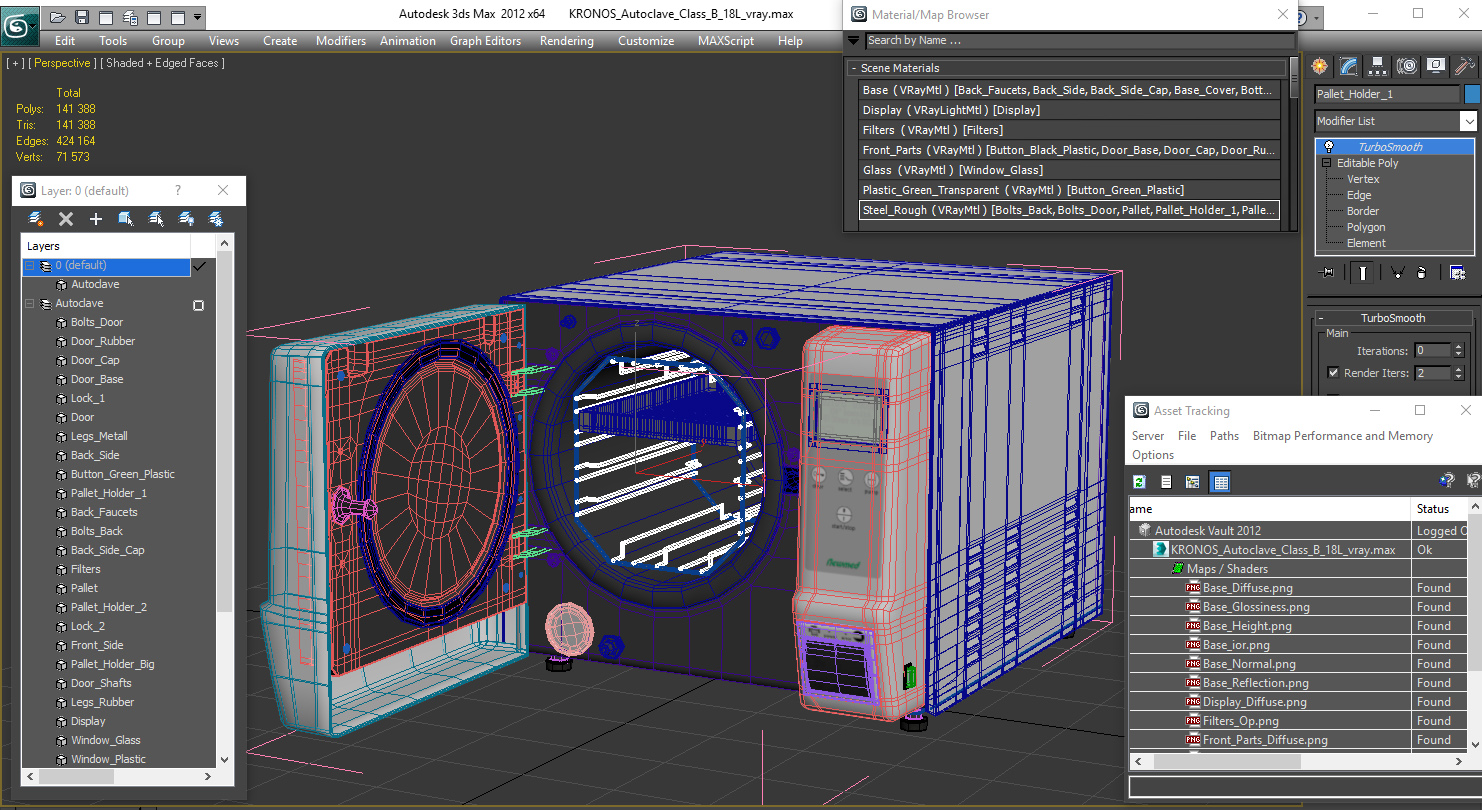Toggle current-layer checkmark for 0 (default) layer

click(x=200, y=266)
